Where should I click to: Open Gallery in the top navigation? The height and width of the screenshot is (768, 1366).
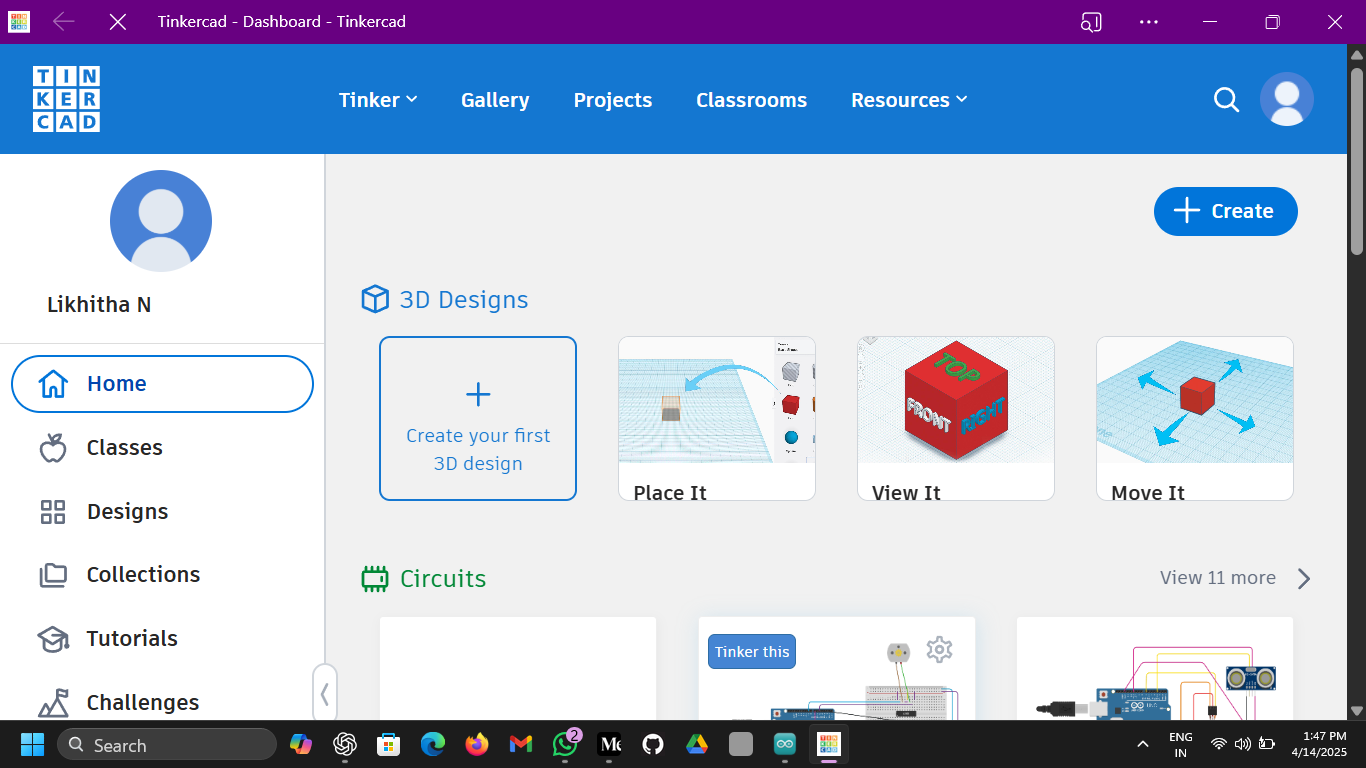pos(495,100)
